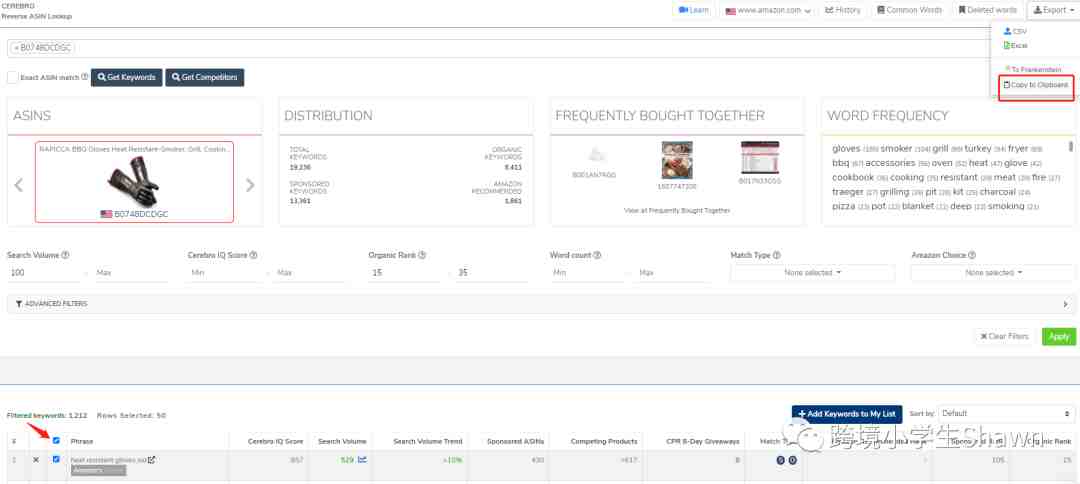Expand the Advanced Filters section
The image size is (1080, 484).
(x=541, y=304)
